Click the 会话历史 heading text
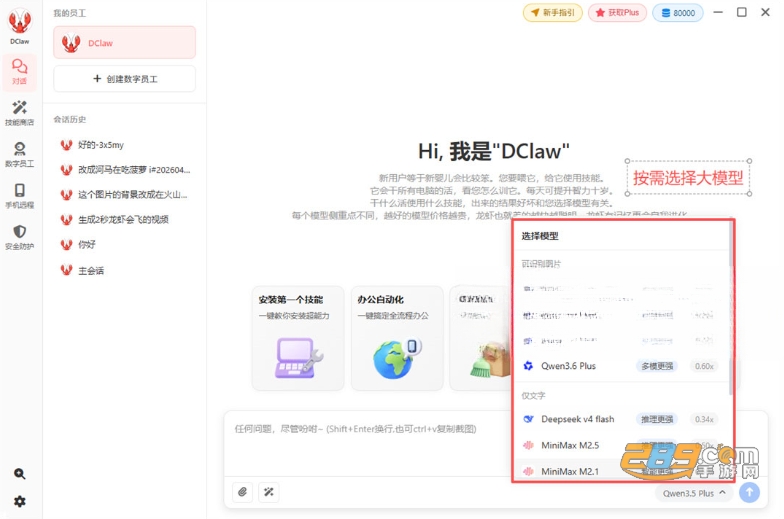The height and width of the screenshot is (519, 784). click(70, 119)
